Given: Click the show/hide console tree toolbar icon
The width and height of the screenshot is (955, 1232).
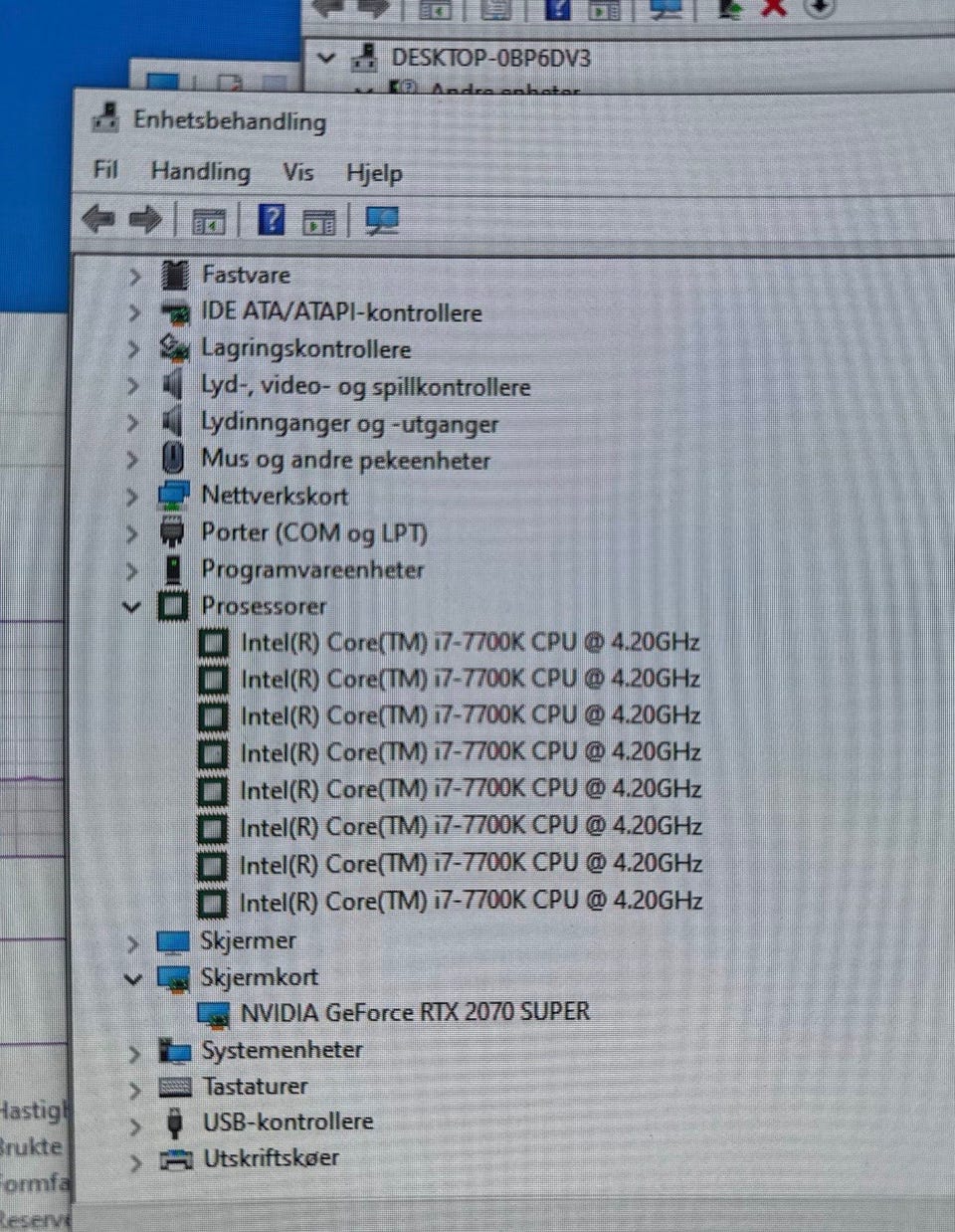Looking at the screenshot, I should [208, 222].
